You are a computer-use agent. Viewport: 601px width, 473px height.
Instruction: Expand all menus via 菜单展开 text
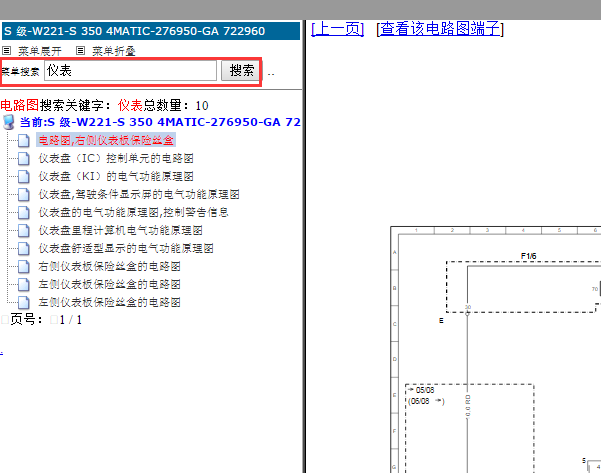tap(40, 51)
